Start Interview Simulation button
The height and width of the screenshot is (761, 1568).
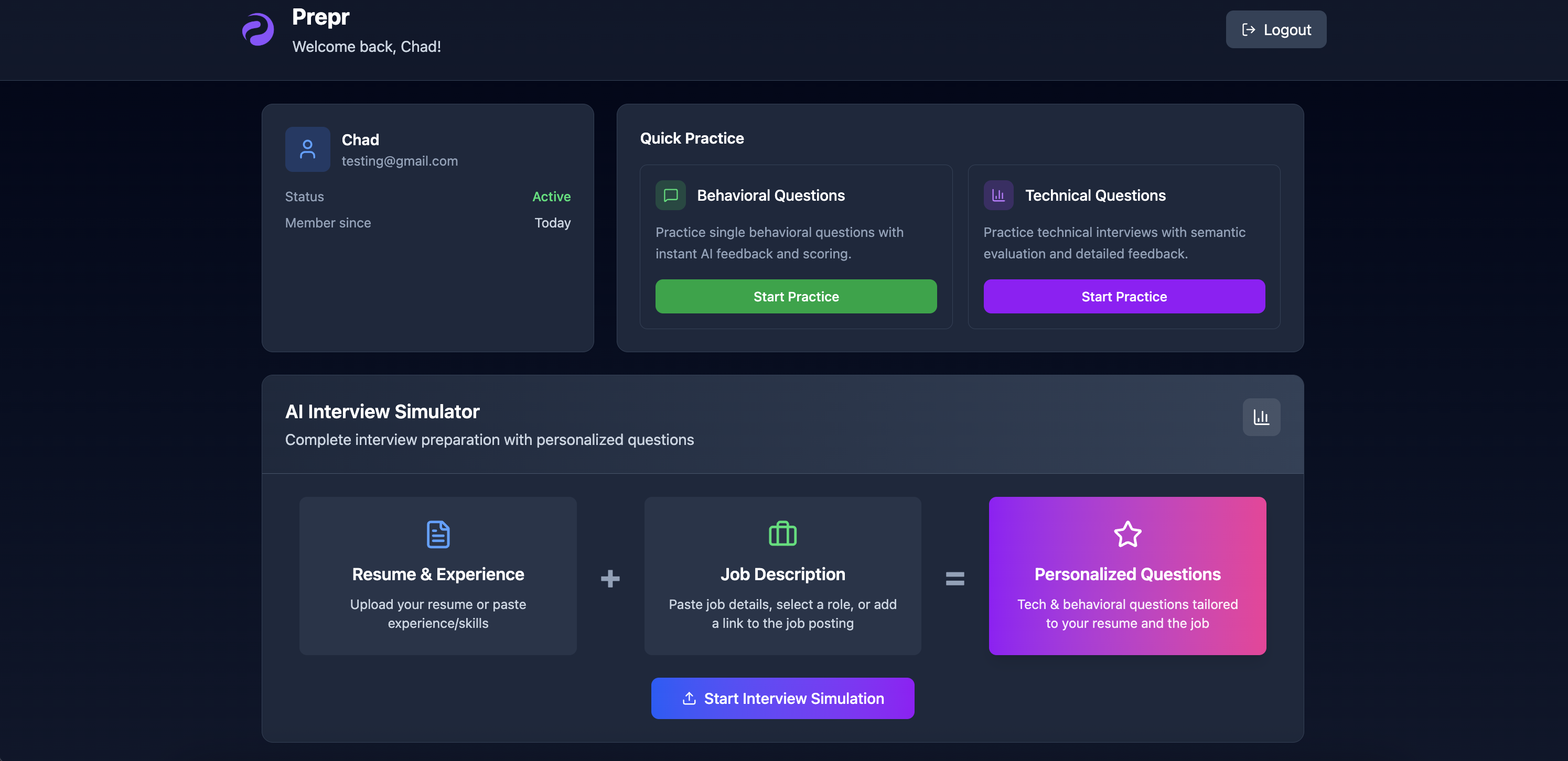point(782,698)
